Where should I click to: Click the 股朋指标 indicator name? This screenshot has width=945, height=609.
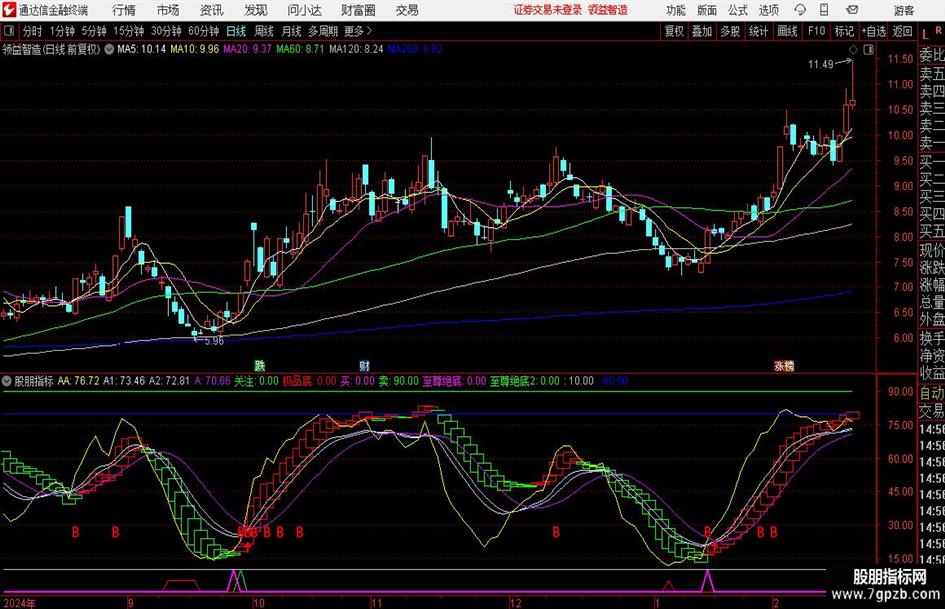(x=34, y=381)
